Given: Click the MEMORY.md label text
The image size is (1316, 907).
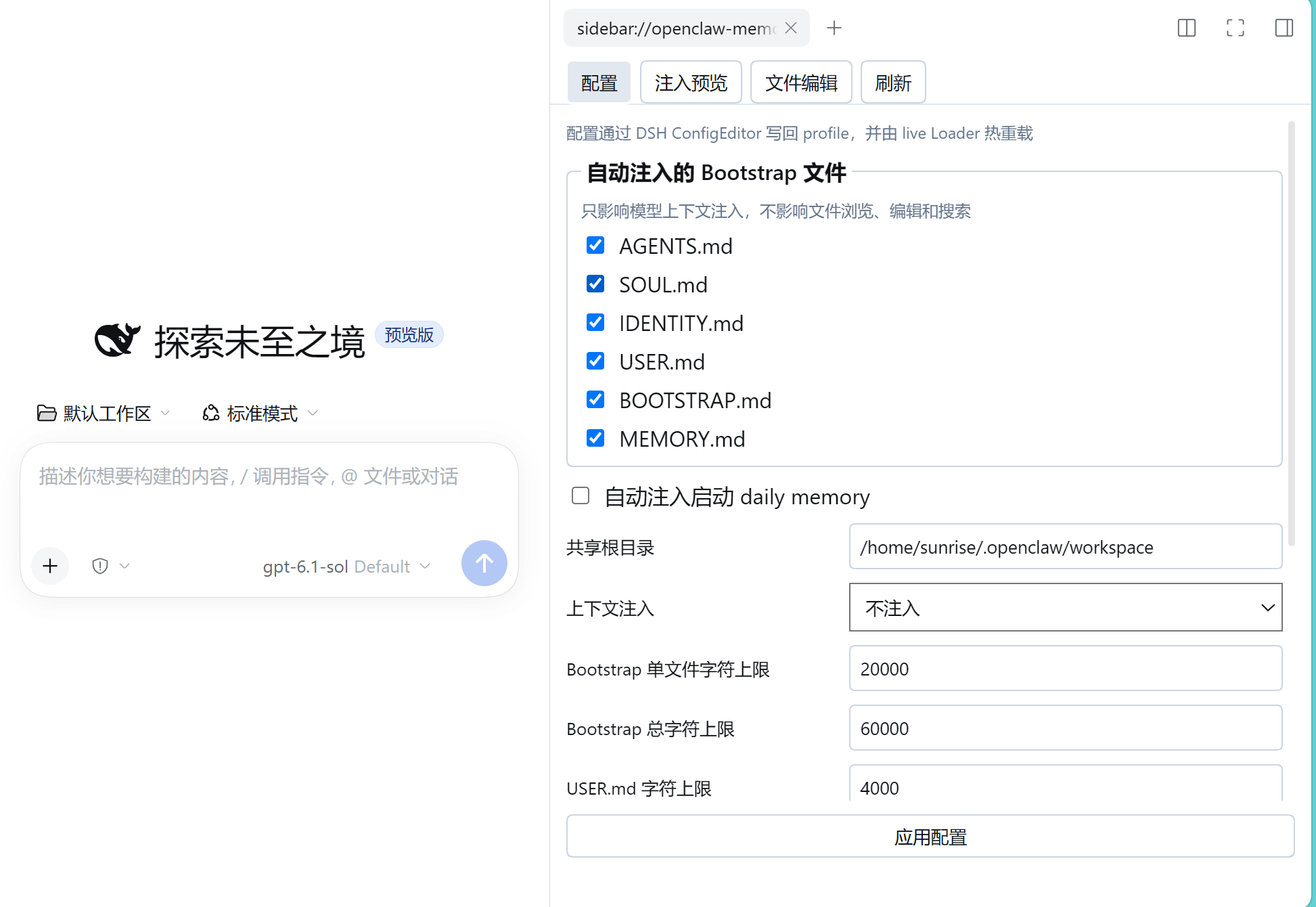Looking at the screenshot, I should [x=682, y=439].
